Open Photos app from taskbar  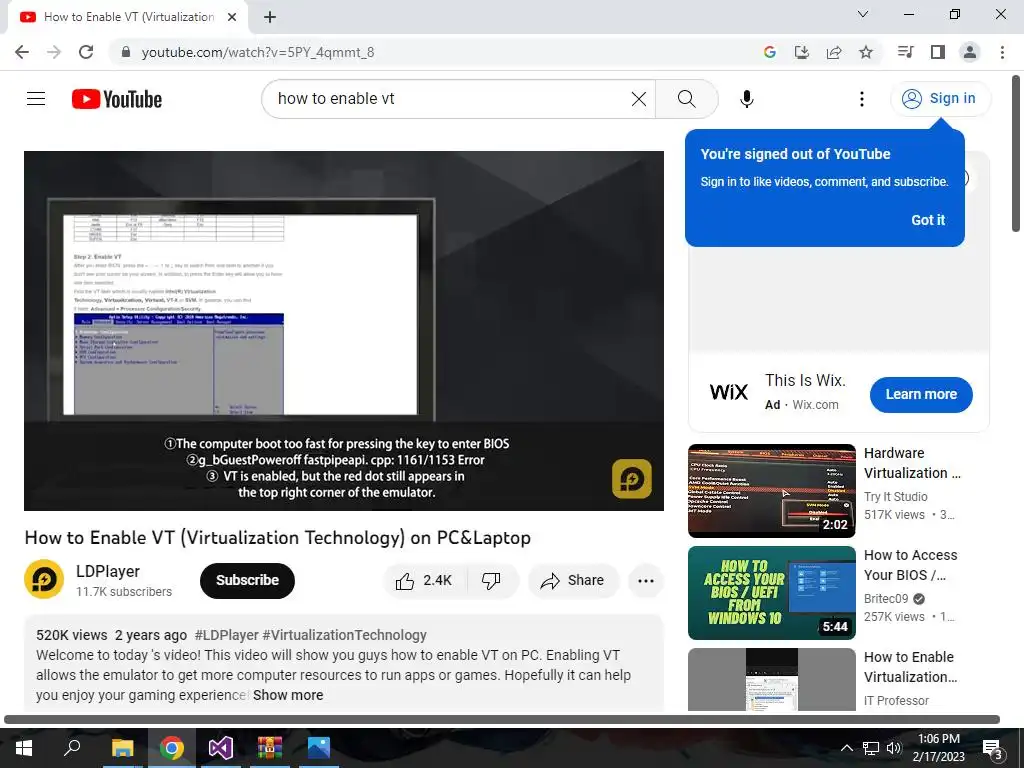tap(319, 748)
